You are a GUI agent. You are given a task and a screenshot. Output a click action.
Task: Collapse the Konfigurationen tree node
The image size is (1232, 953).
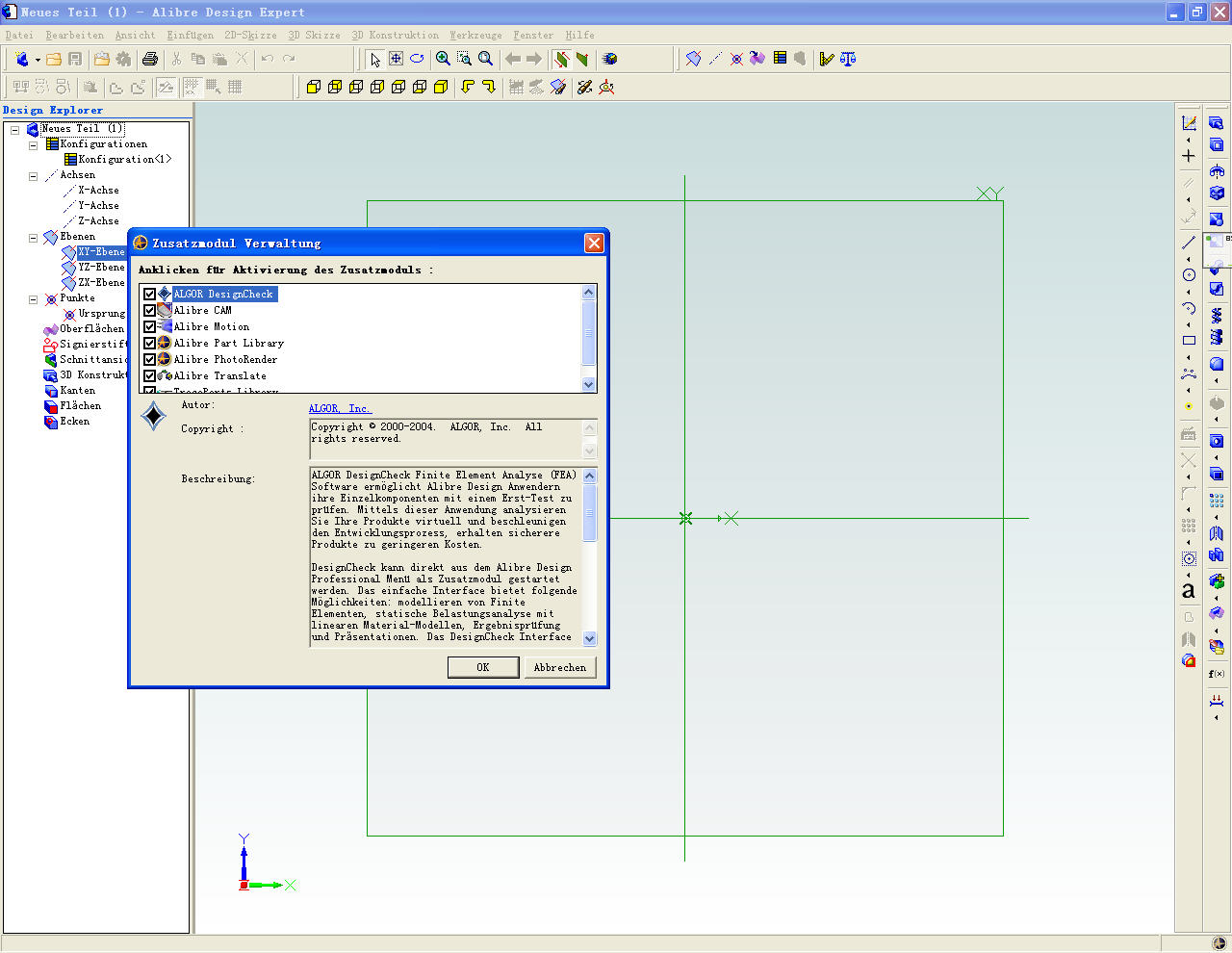[x=33, y=144]
